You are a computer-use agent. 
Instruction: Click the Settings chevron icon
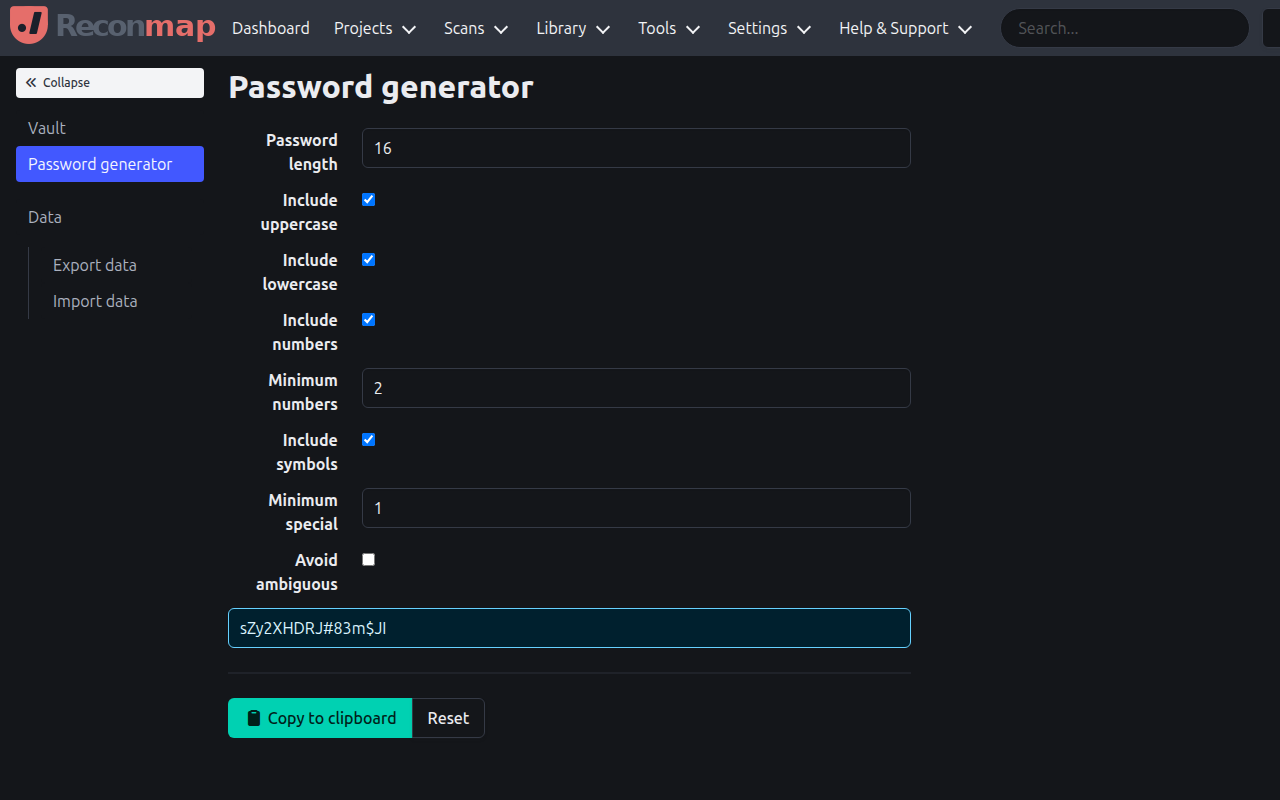pos(804,29)
